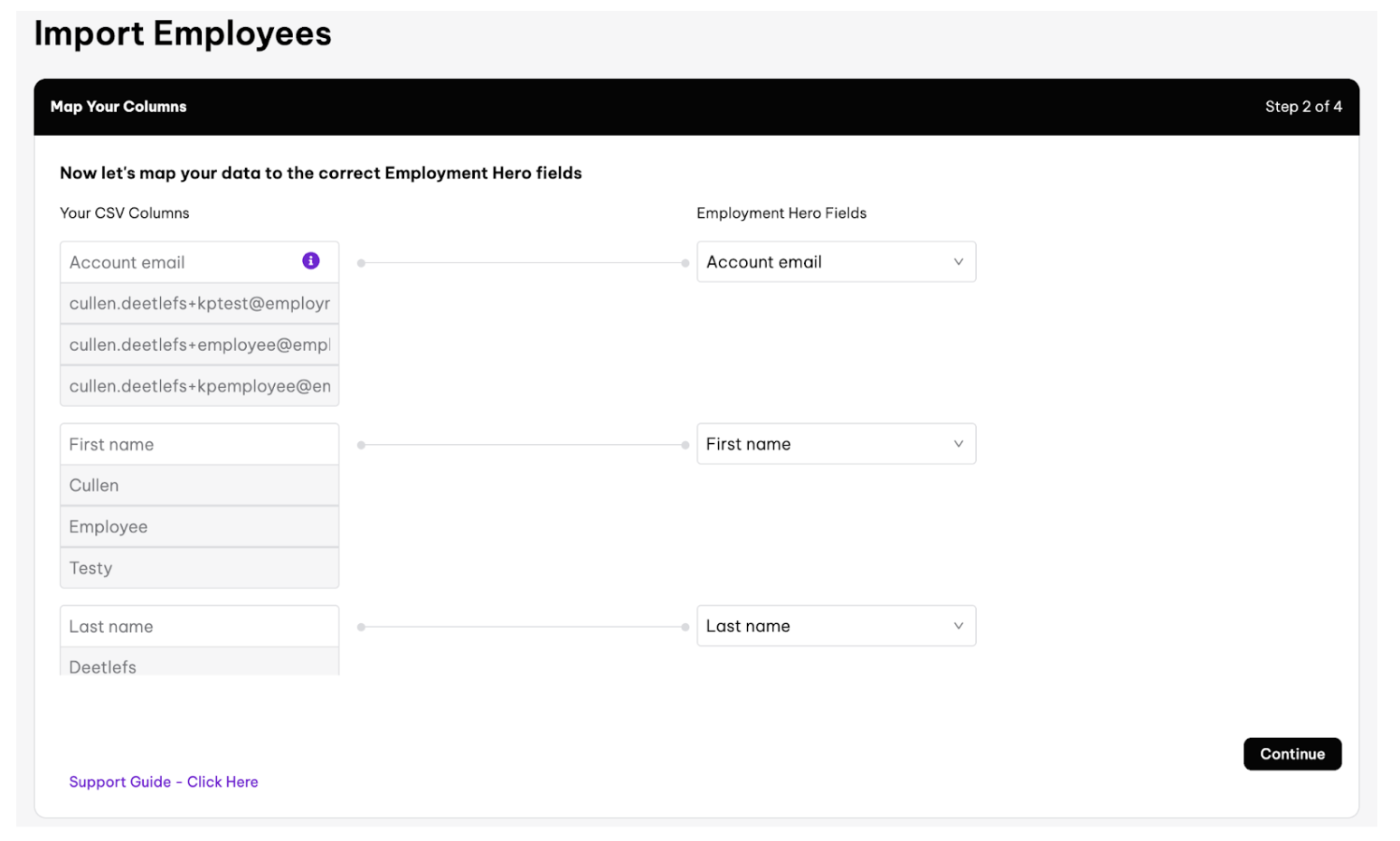The width and height of the screenshot is (1400, 841).
Task: Click the left dot of Account email connector
Action: click(x=361, y=263)
